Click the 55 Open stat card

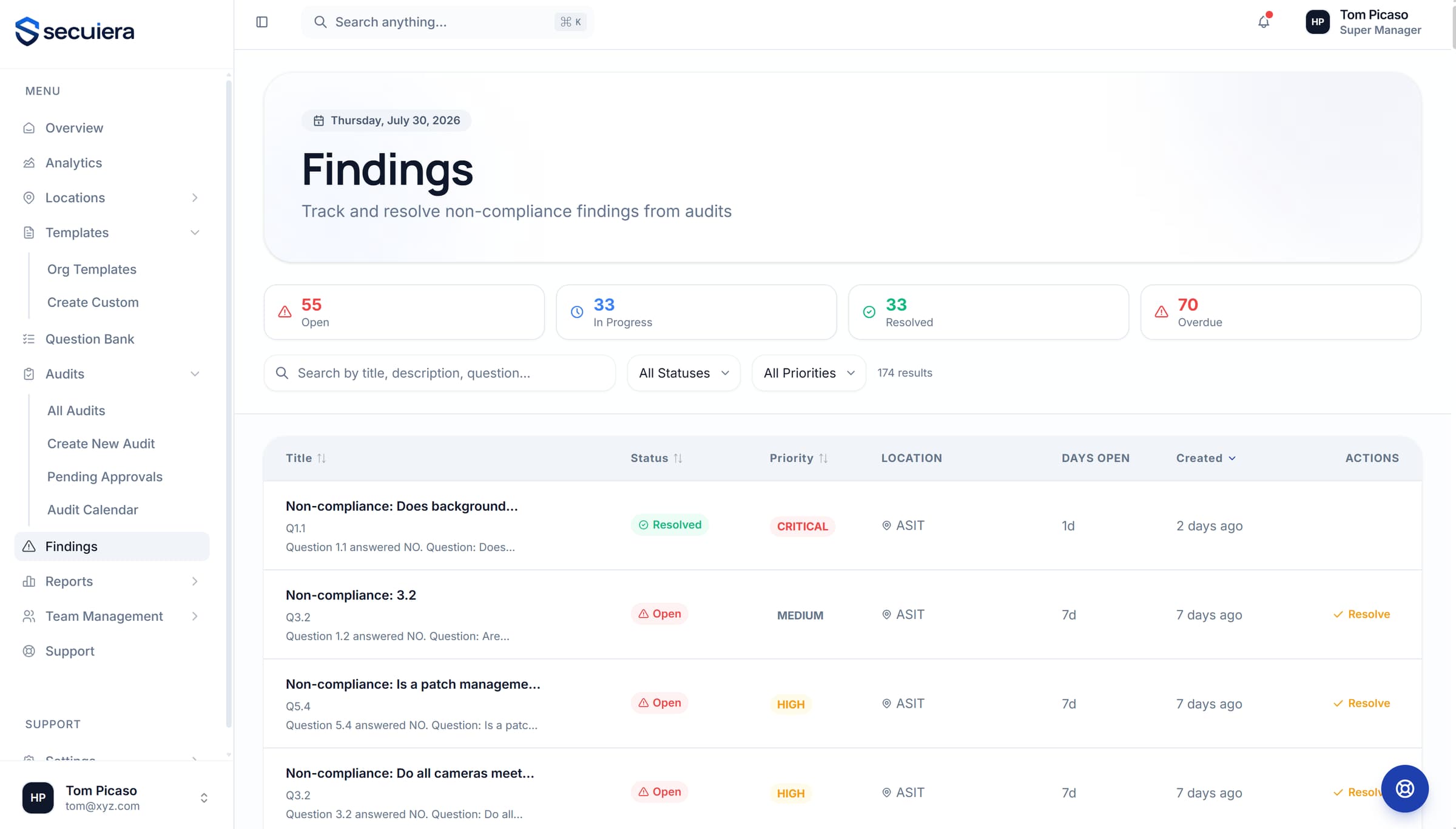coord(404,312)
